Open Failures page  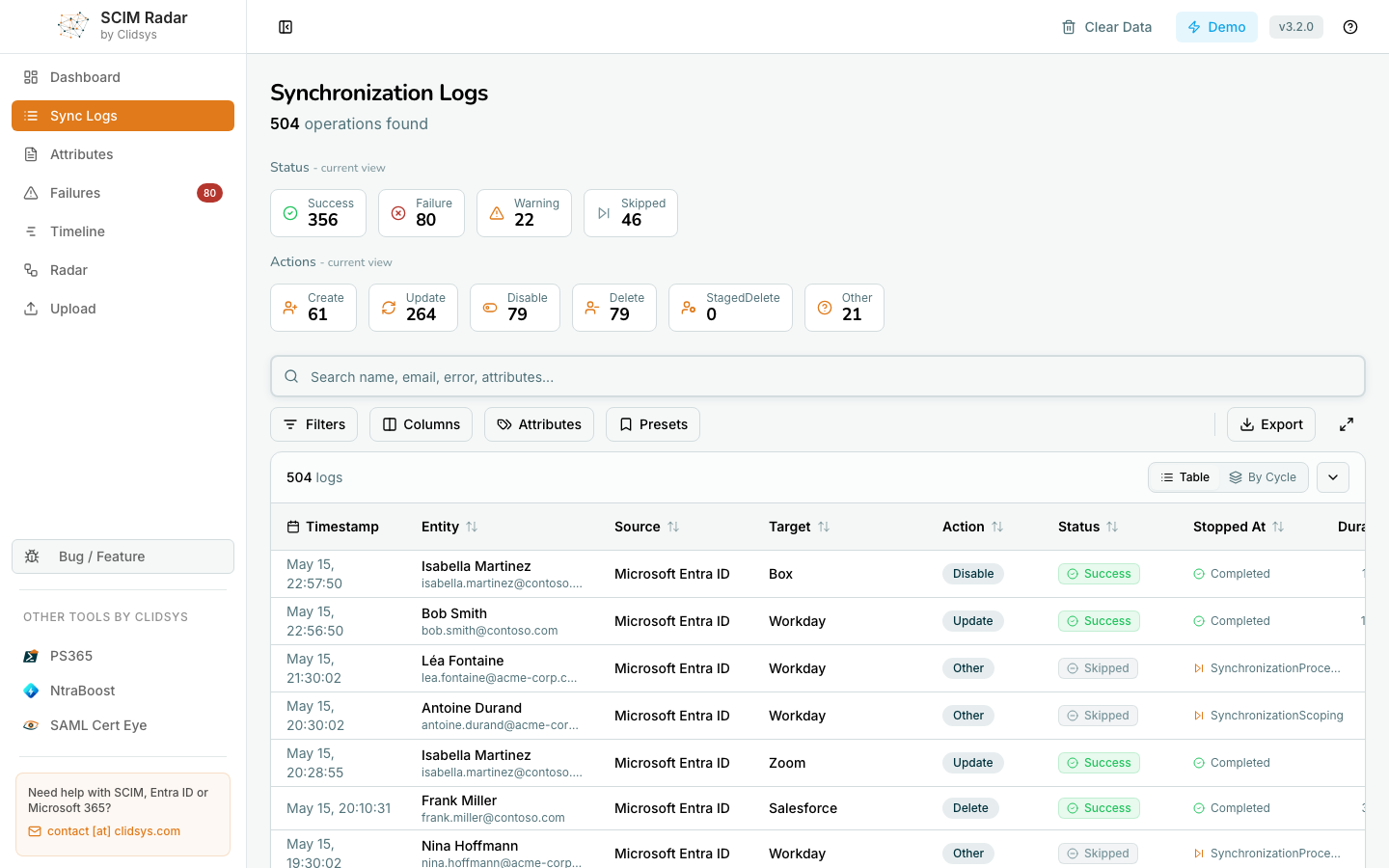click(123, 193)
